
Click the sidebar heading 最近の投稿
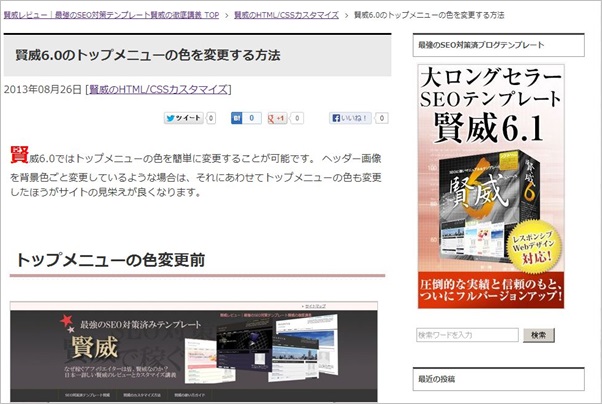click(x=437, y=379)
